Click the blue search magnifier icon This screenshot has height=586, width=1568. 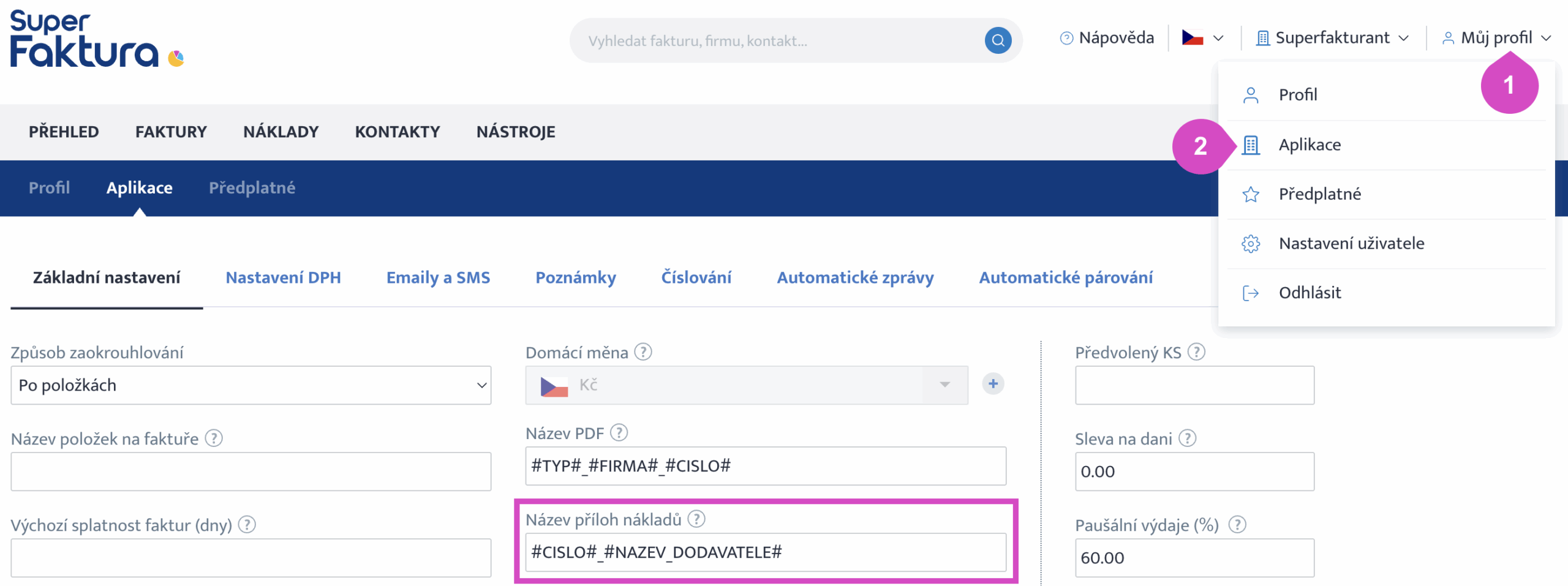point(998,40)
